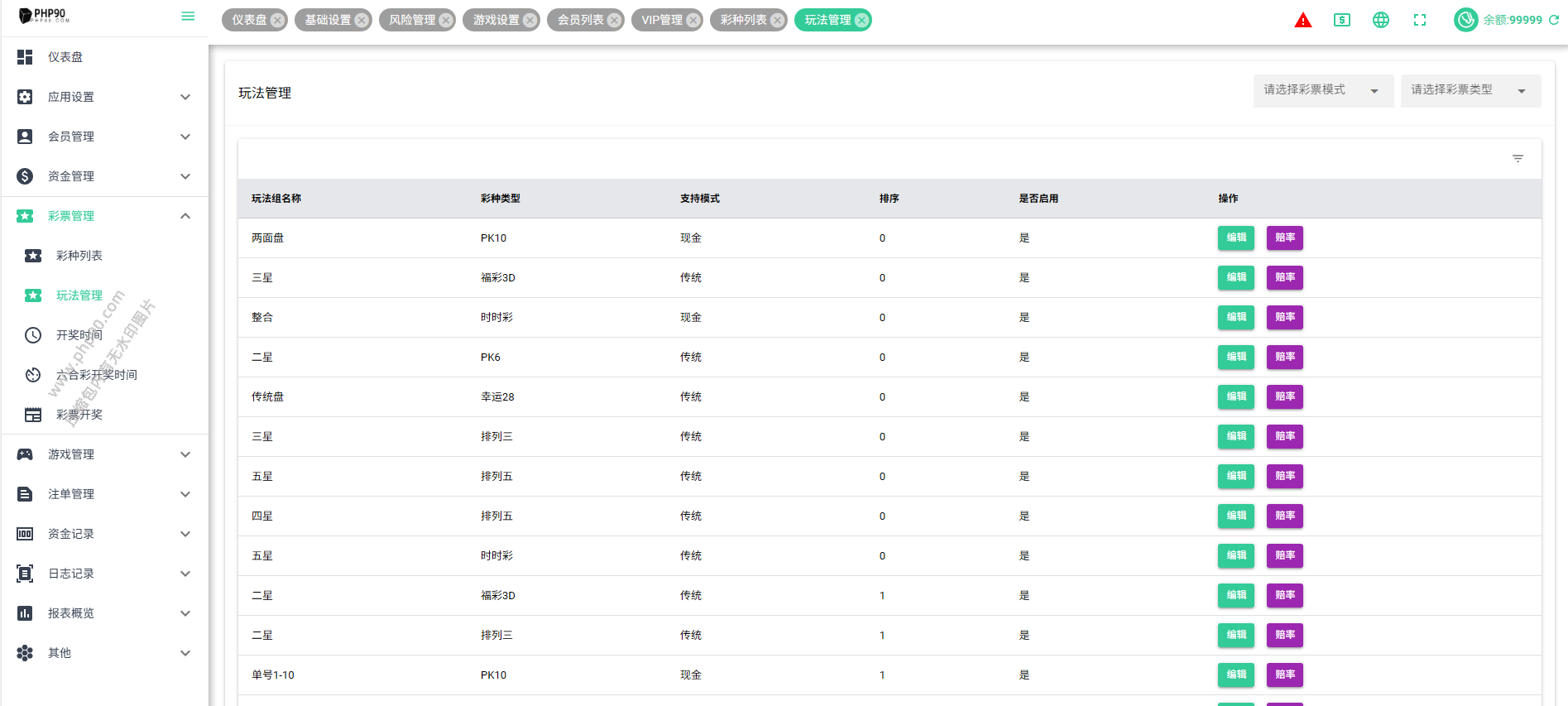Click the user avatar icon

point(1465,20)
